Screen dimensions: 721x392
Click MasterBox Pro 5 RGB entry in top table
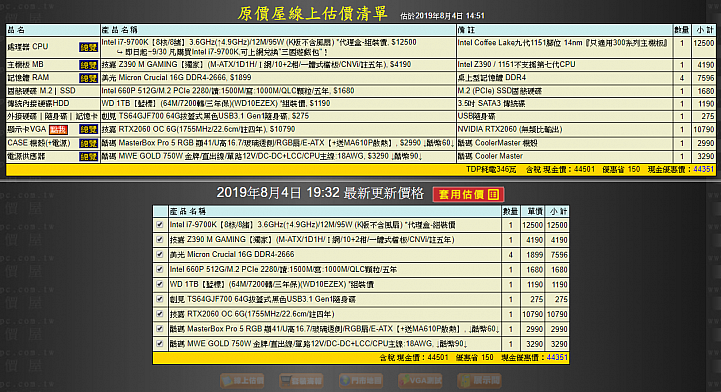278,143
